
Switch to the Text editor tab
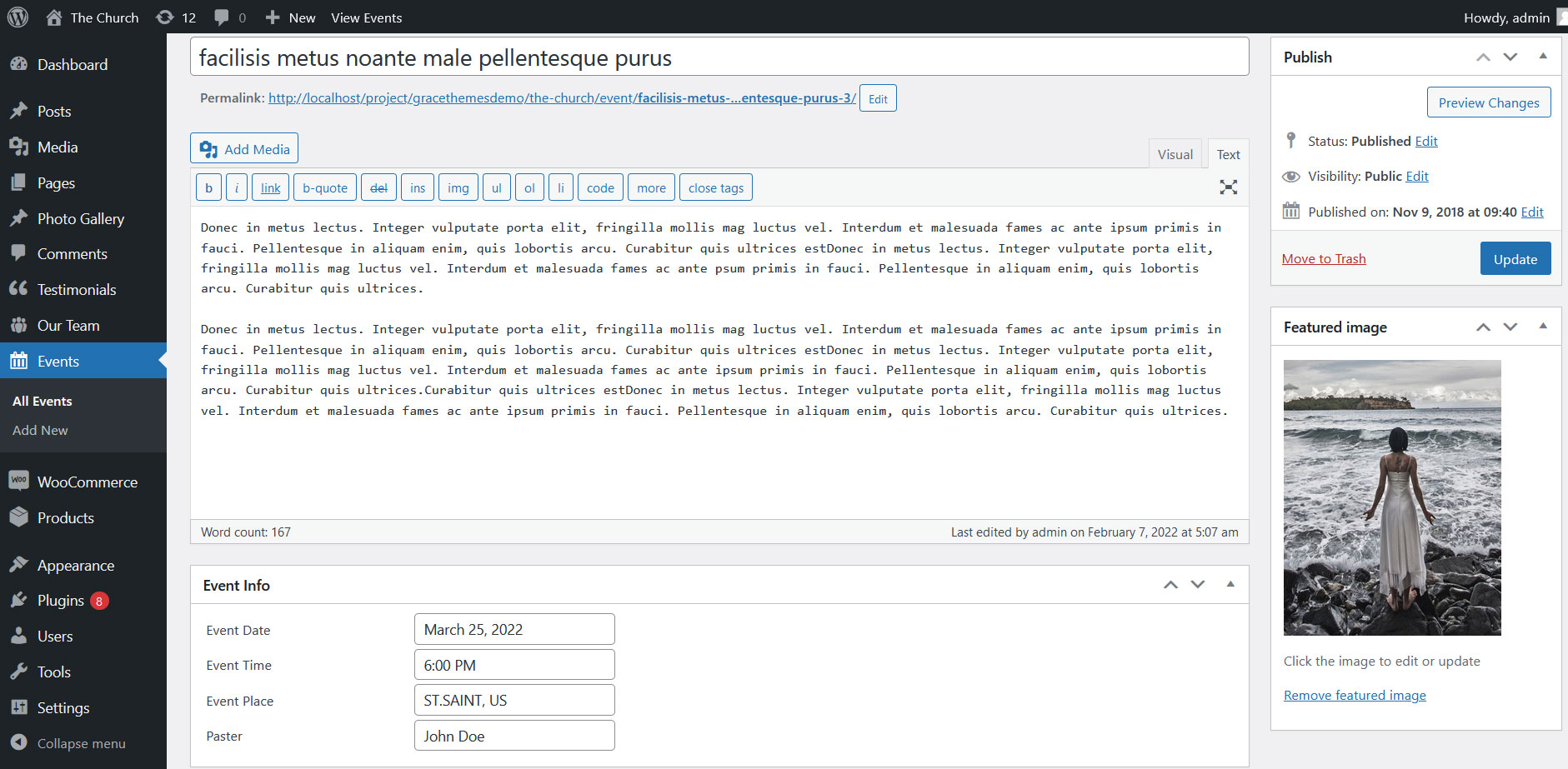tap(1228, 154)
